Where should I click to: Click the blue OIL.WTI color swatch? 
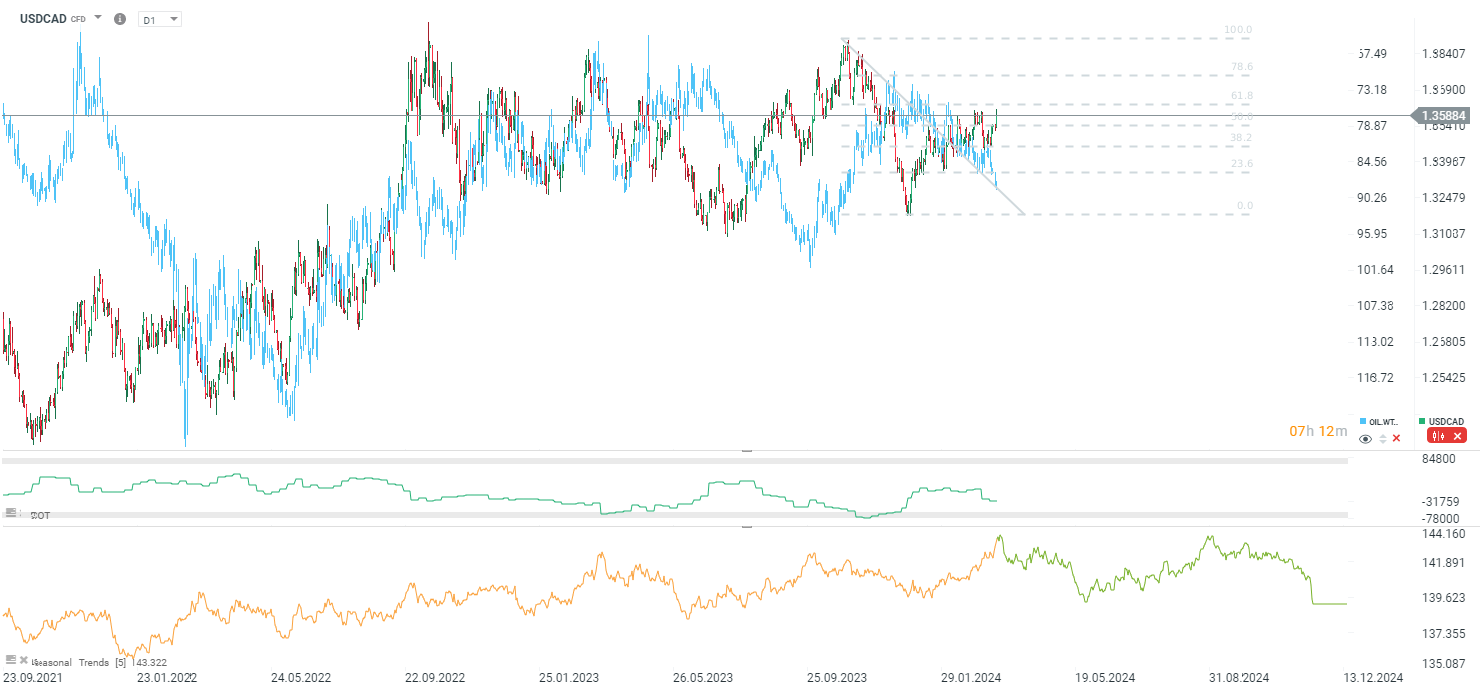pos(1363,421)
